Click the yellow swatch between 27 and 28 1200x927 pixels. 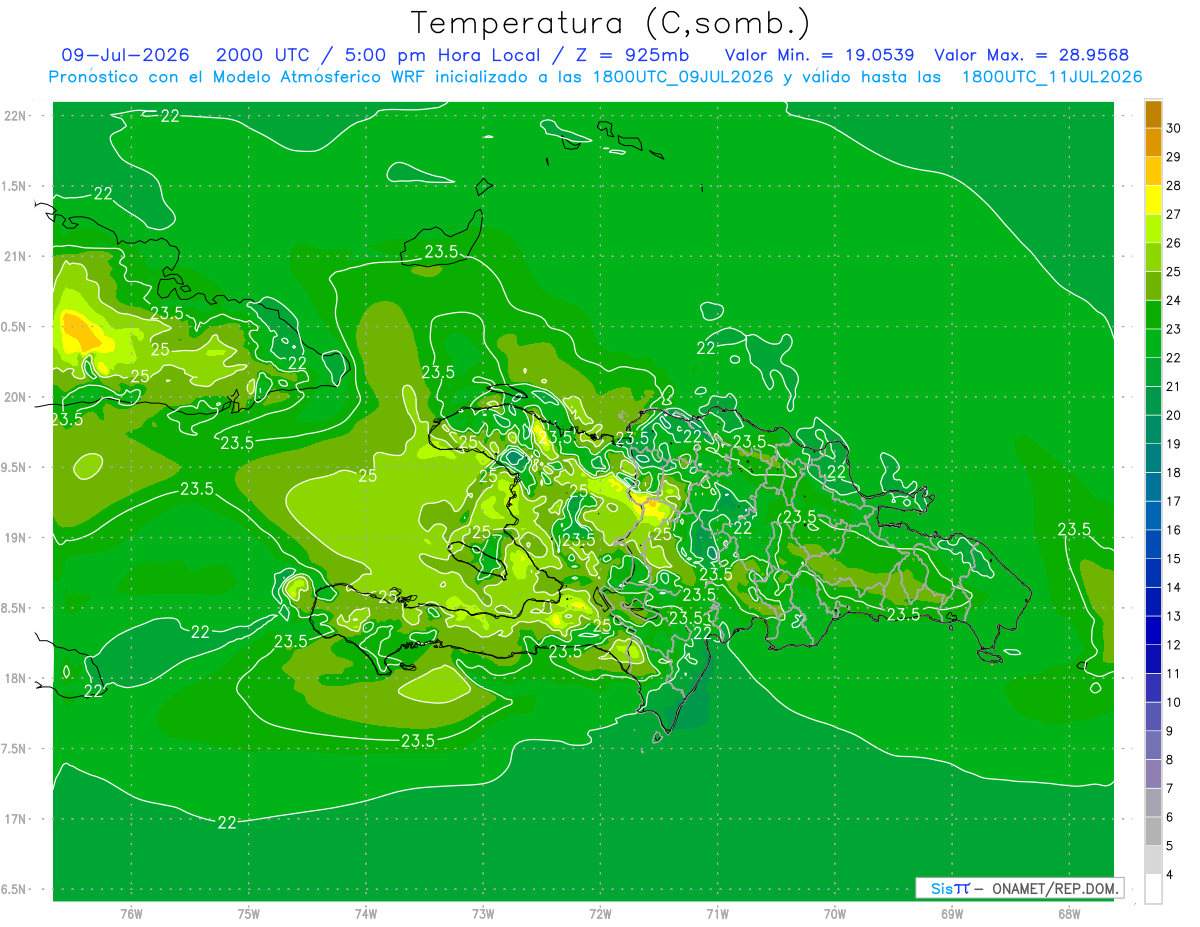1153,200
